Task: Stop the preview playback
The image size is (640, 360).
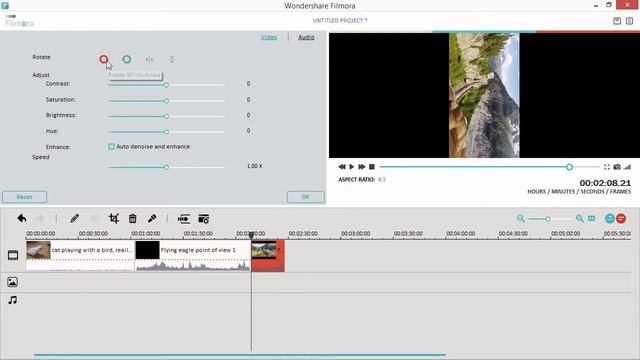Action: click(x=372, y=167)
